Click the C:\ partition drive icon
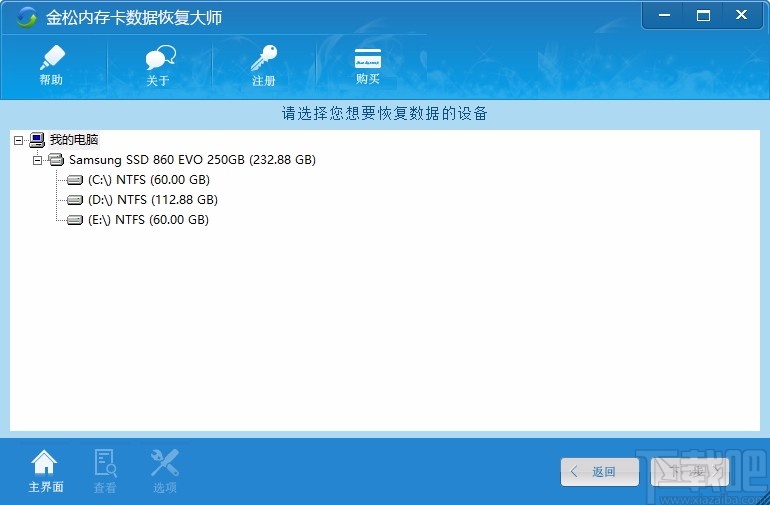This screenshot has height=505, width=770. point(75,180)
